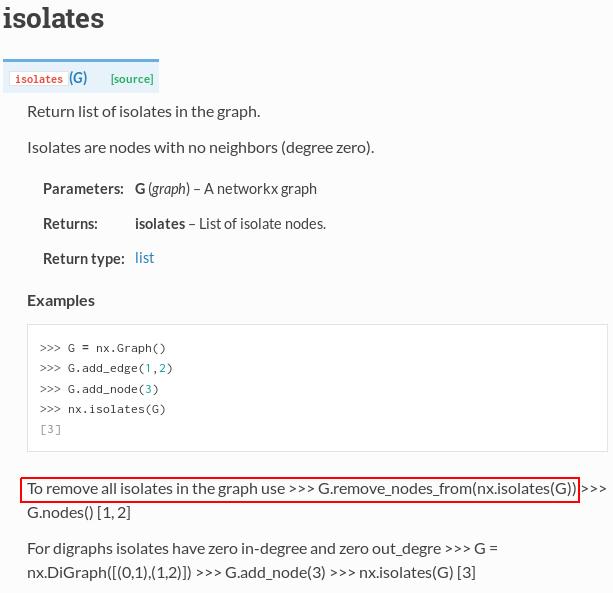
Task: Click the highlighted 'To remove all isolates' sentence
Action: point(300,489)
